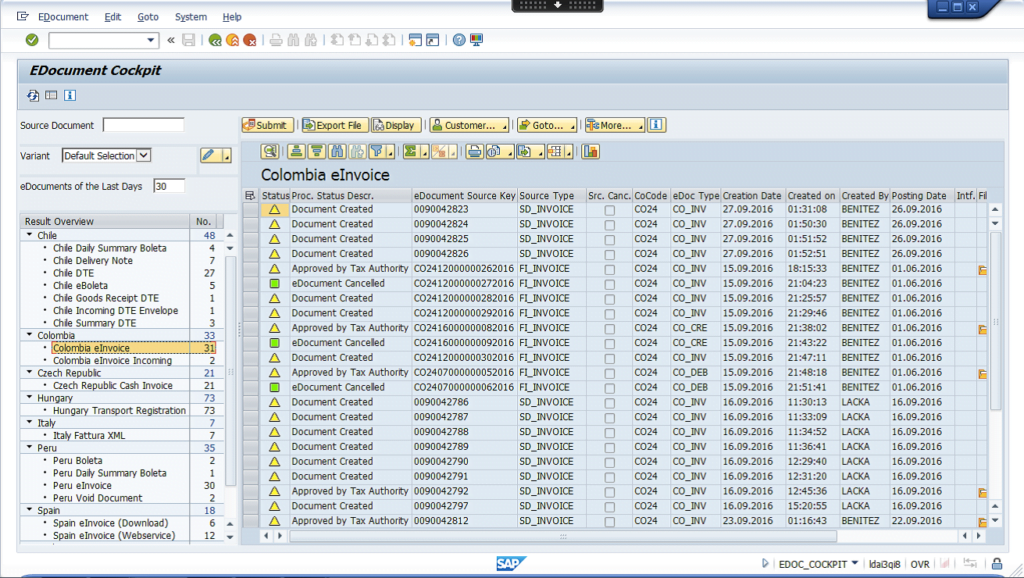Screen dimensions: 1024x578
Task: Open the Help menu
Action: [x=232, y=17]
